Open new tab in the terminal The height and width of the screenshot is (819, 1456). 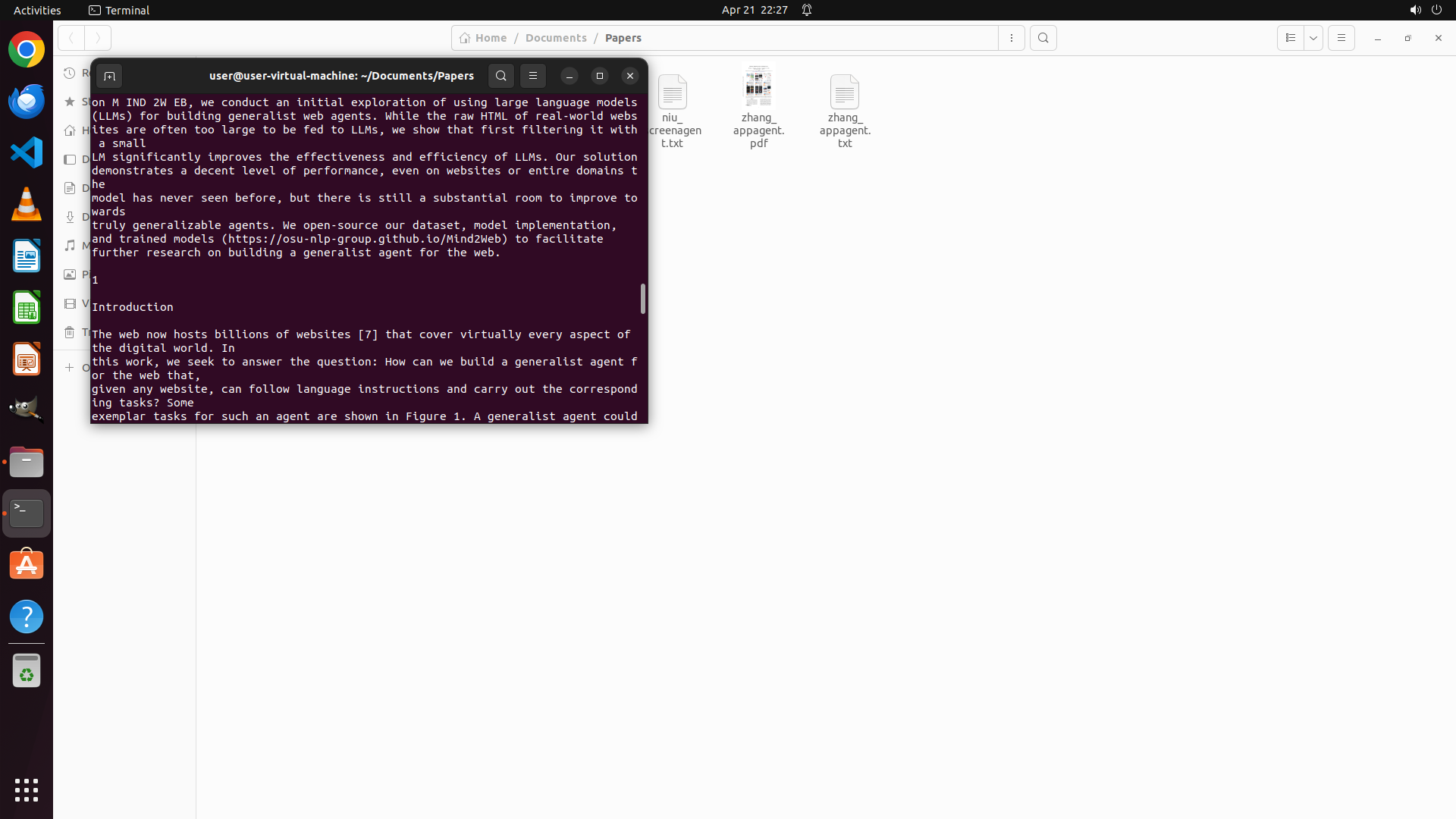pyautogui.click(x=109, y=76)
